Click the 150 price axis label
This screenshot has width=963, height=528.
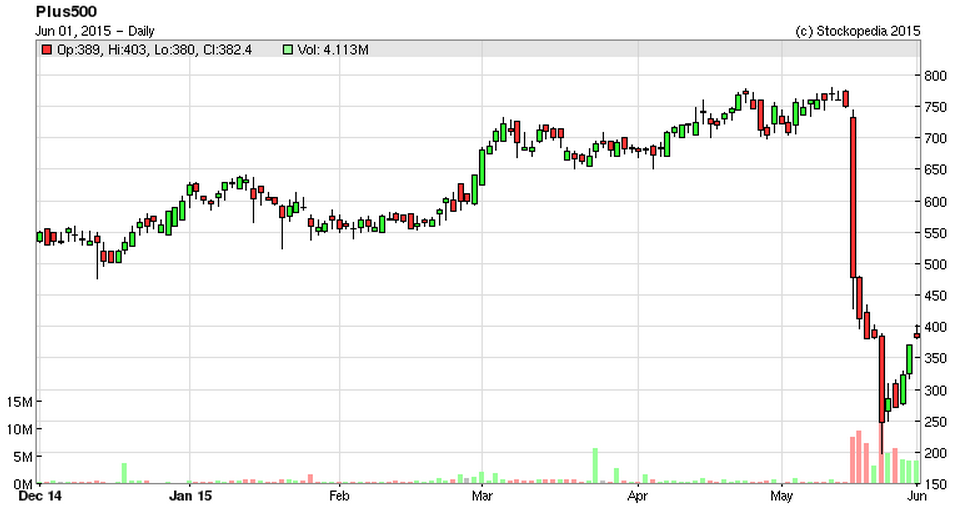[935, 484]
